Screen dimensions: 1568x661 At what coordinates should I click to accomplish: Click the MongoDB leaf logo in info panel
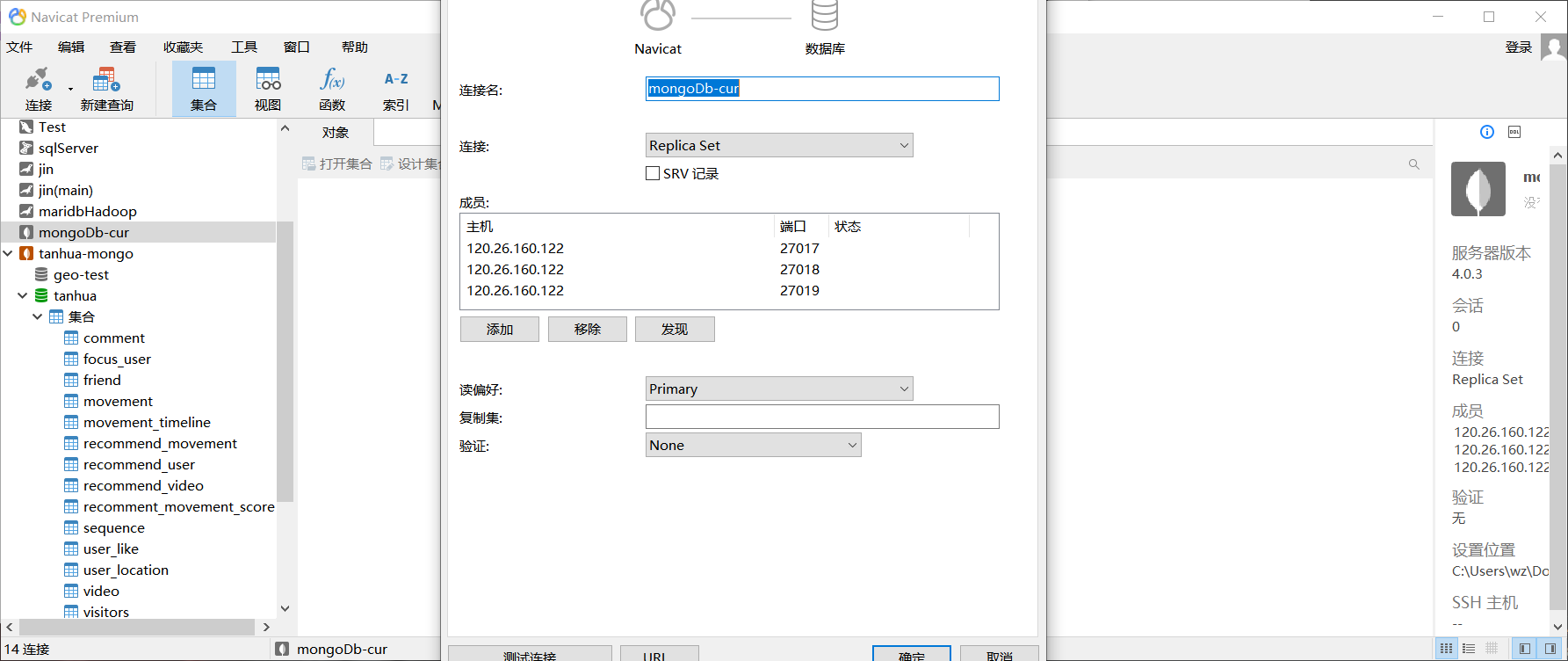(1478, 189)
